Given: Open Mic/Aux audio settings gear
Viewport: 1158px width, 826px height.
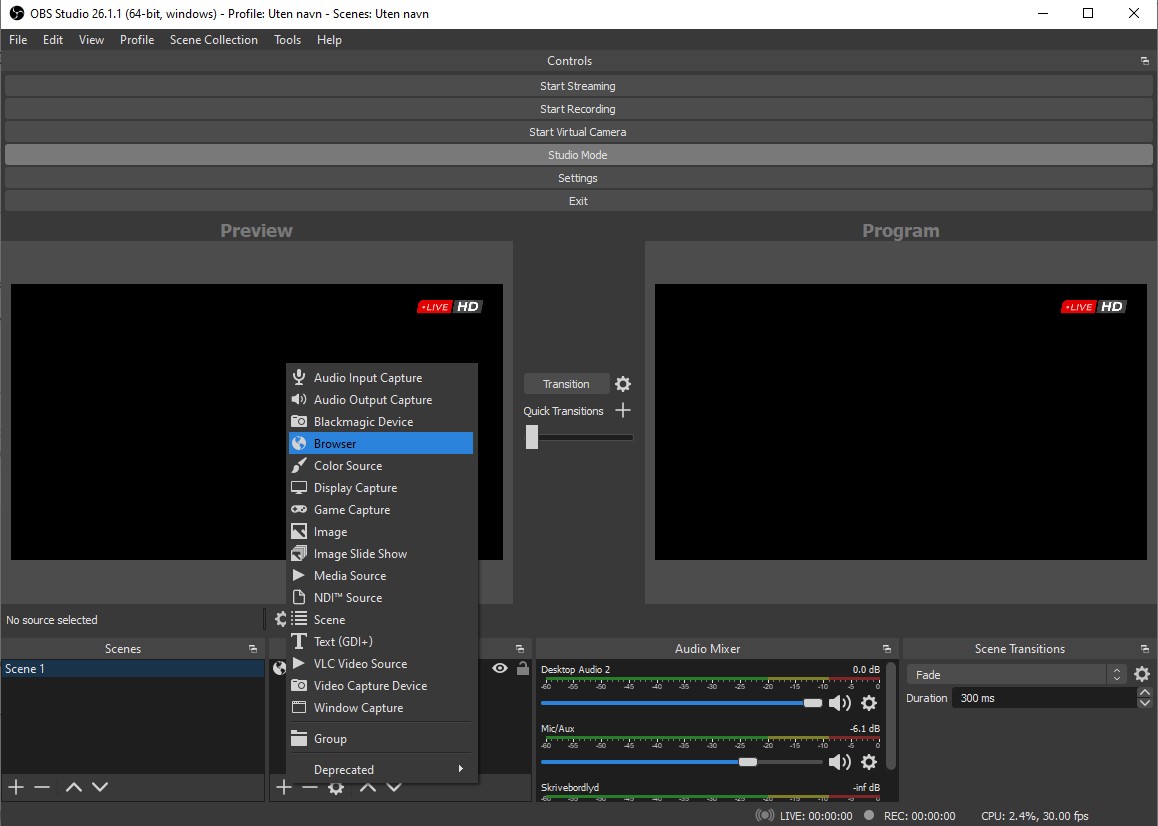Looking at the screenshot, I should tap(869, 762).
